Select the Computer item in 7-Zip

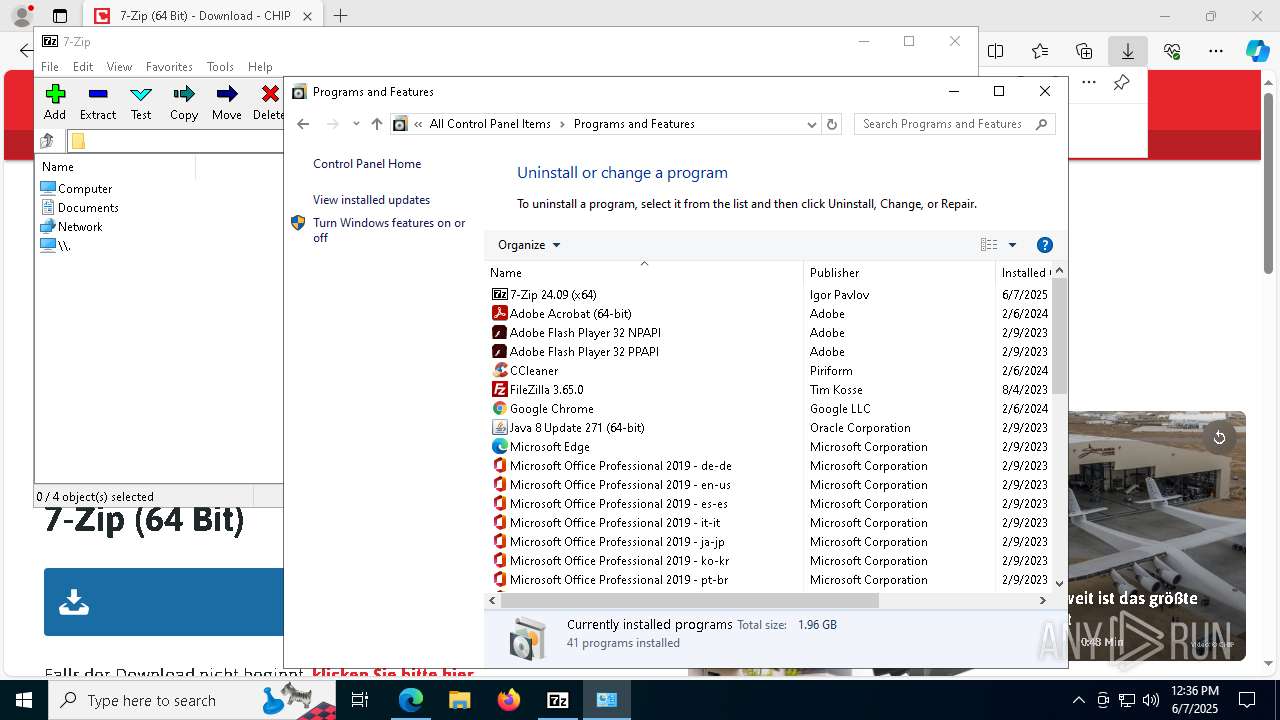coord(76,188)
